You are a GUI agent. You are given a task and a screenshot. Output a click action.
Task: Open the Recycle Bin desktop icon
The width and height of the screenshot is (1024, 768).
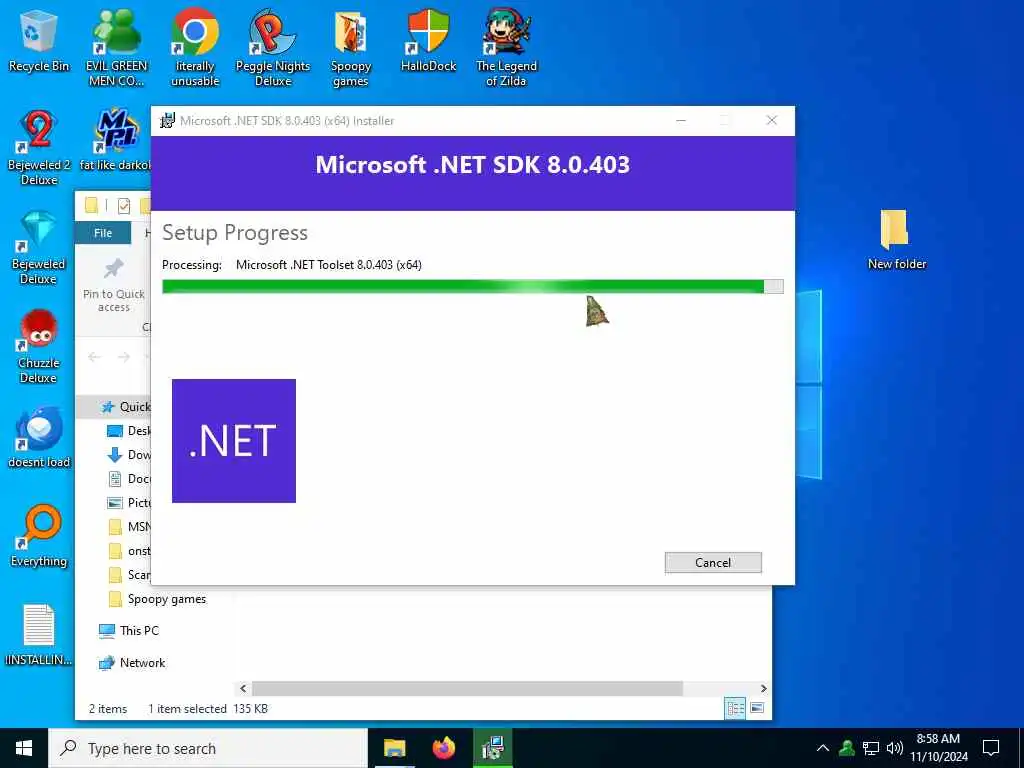click(39, 40)
